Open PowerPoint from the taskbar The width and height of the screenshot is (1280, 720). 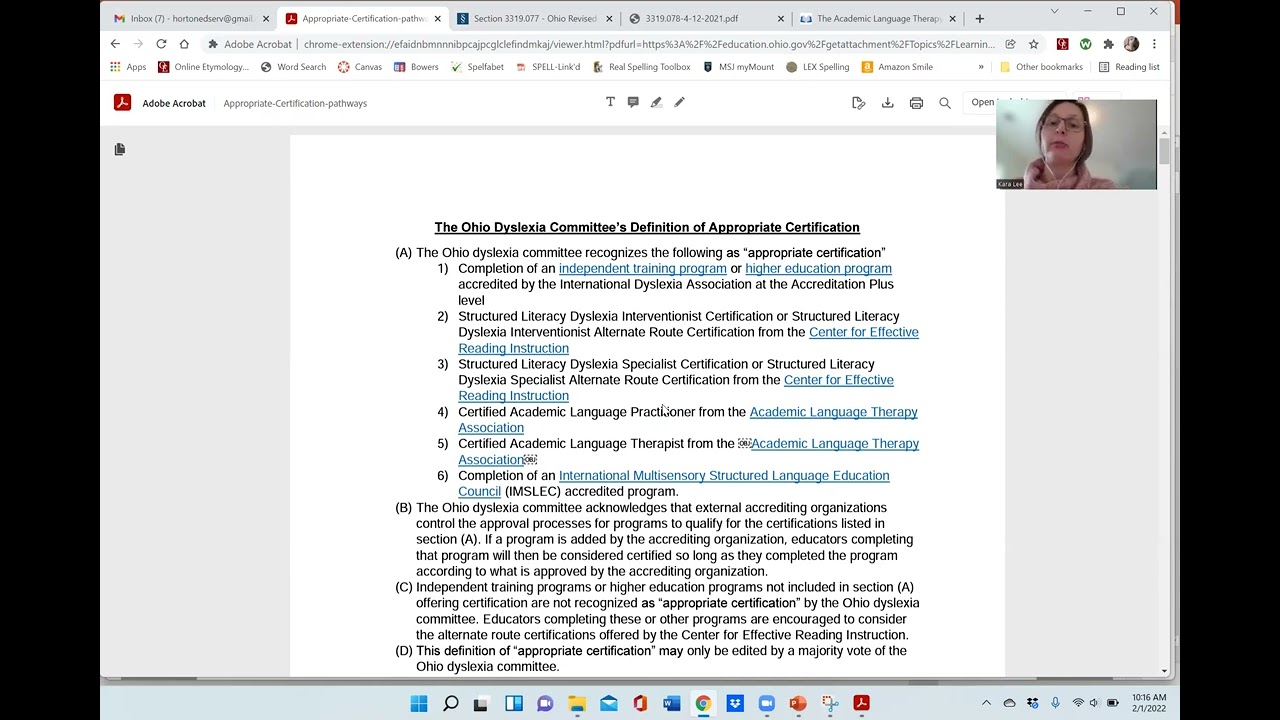pos(798,703)
